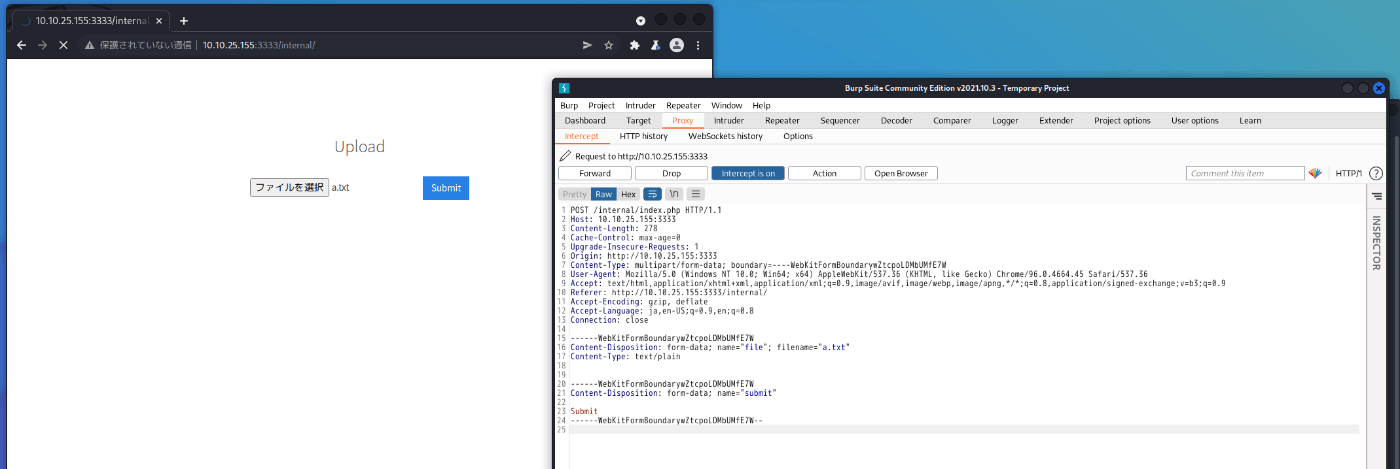The height and width of the screenshot is (469, 1400).
Task: Click the Chrome back arrow
Action: tap(21, 45)
